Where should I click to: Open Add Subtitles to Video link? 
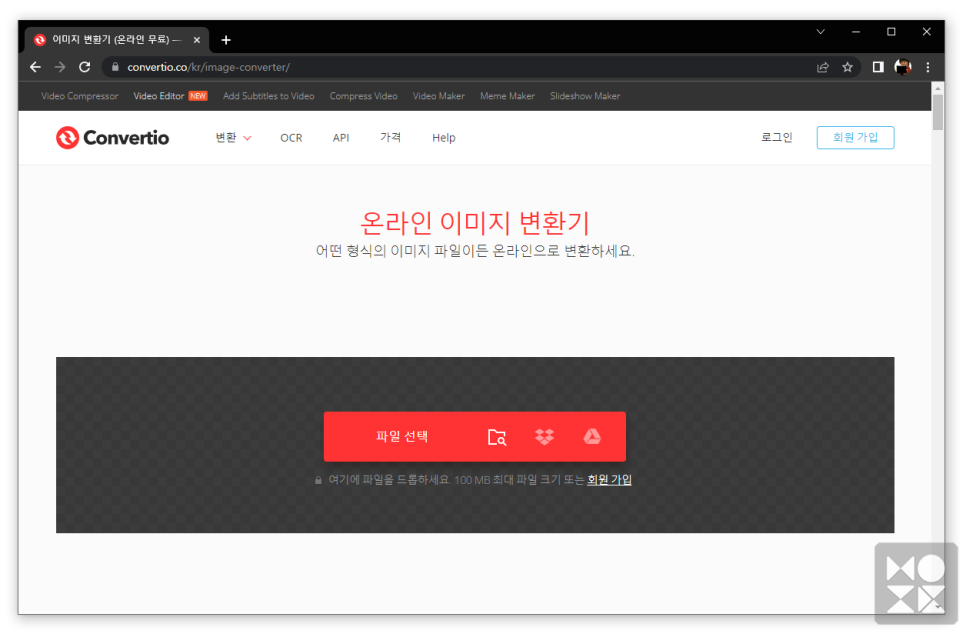click(x=269, y=96)
